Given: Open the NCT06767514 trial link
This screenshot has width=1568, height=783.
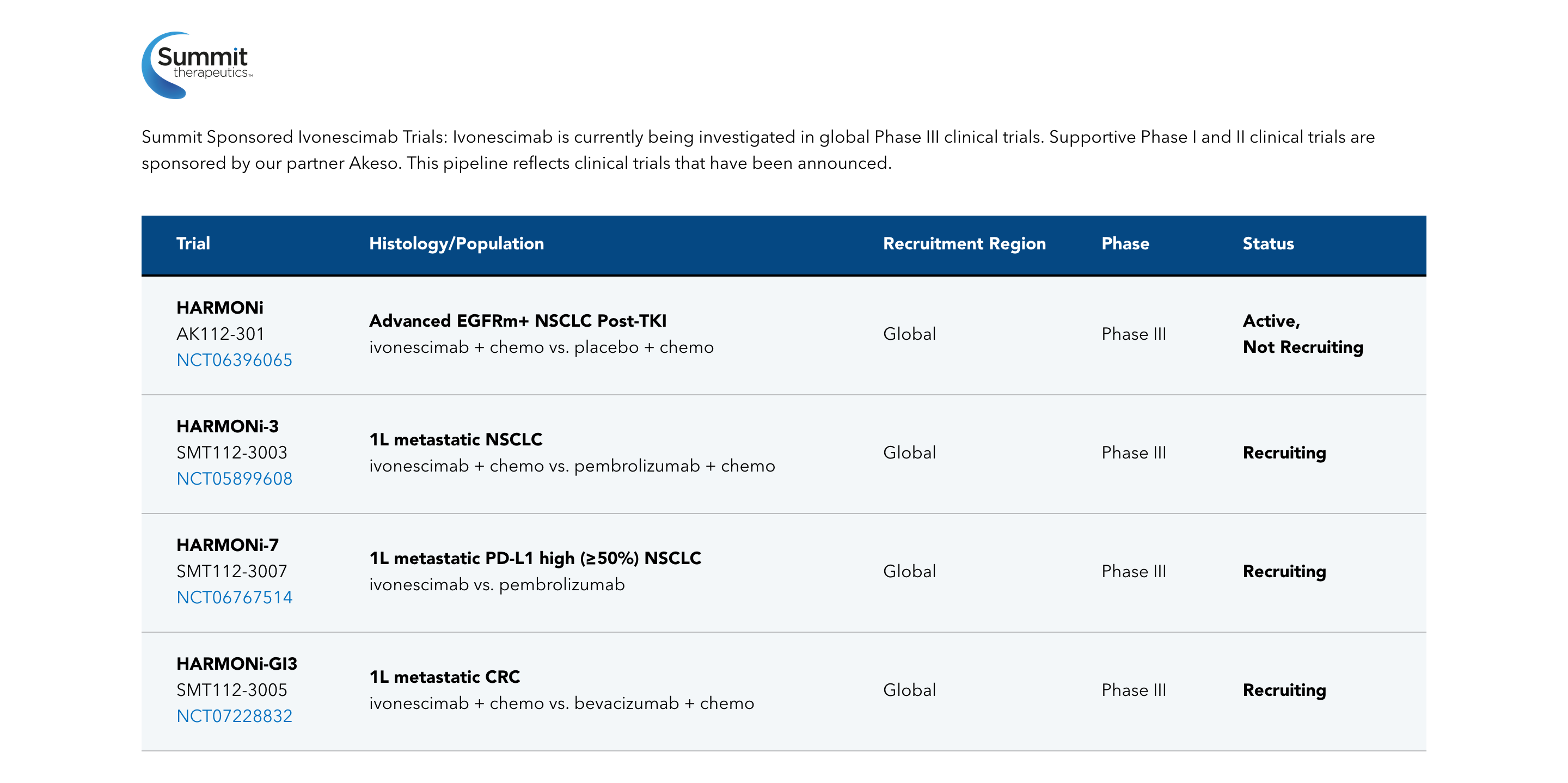Looking at the screenshot, I should click(234, 597).
